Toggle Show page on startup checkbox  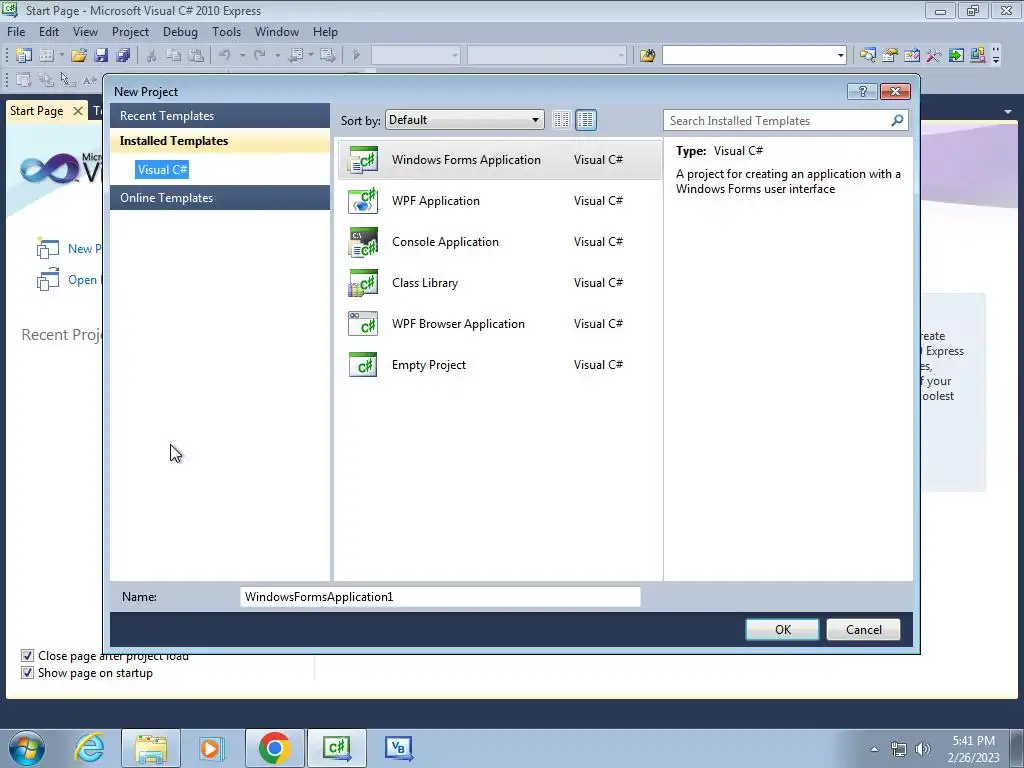(27, 673)
